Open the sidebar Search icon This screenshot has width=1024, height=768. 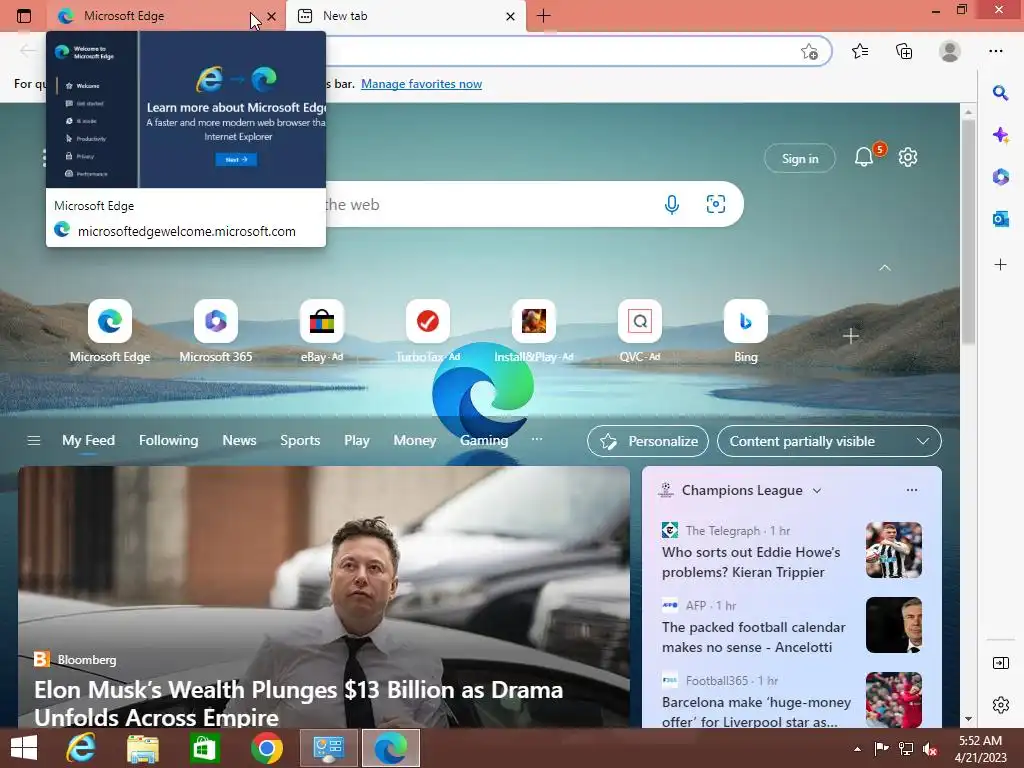1000,93
